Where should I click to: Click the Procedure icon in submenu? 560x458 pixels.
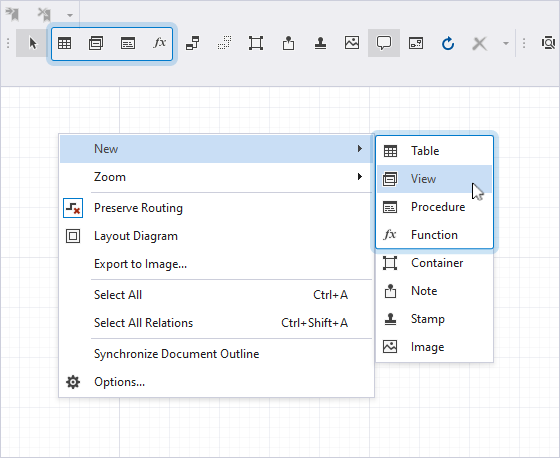pos(390,207)
